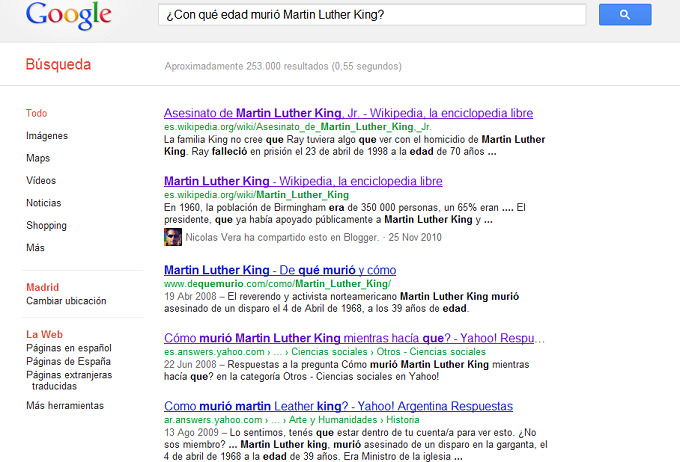Image resolution: width=680 pixels, height=462 pixels.
Task: Click the '19 Abr 2008' result snippet
Action: pyautogui.click(x=341, y=302)
